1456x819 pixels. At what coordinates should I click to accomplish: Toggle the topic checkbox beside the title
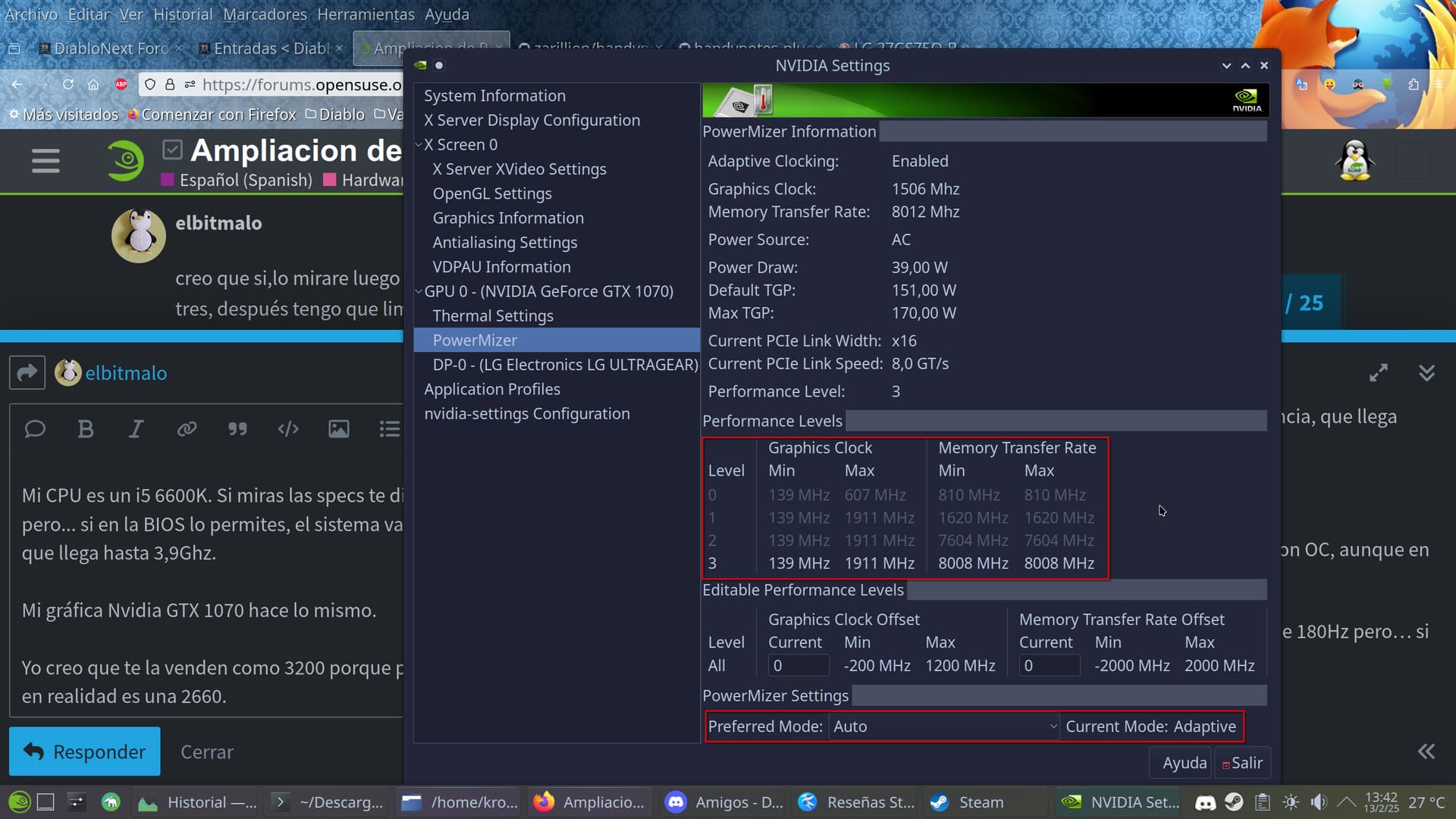172,149
